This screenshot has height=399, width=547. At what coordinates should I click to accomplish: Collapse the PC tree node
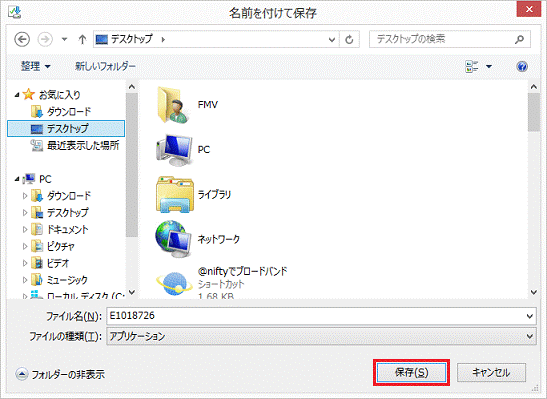click(x=17, y=179)
